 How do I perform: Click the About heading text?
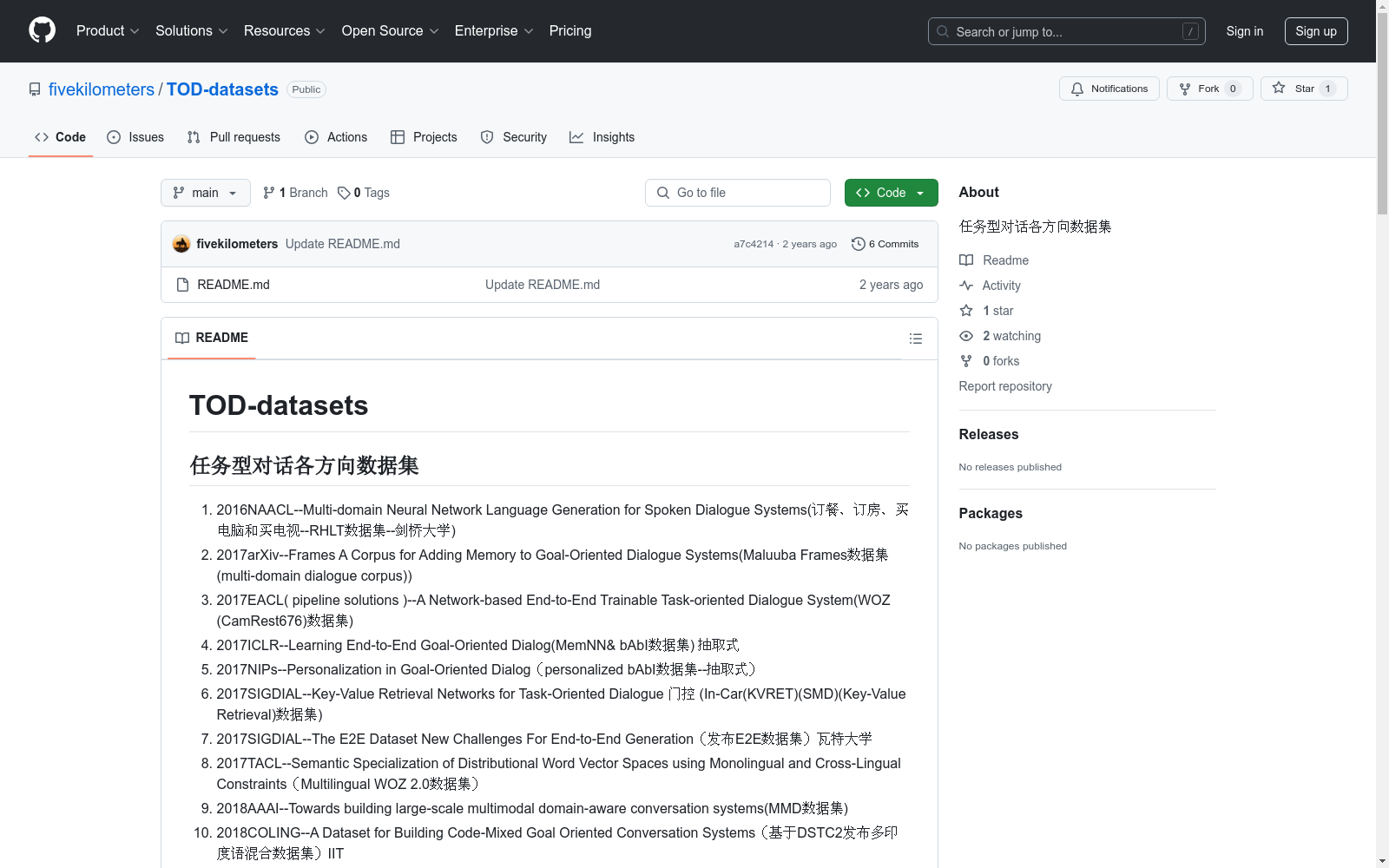point(979,192)
